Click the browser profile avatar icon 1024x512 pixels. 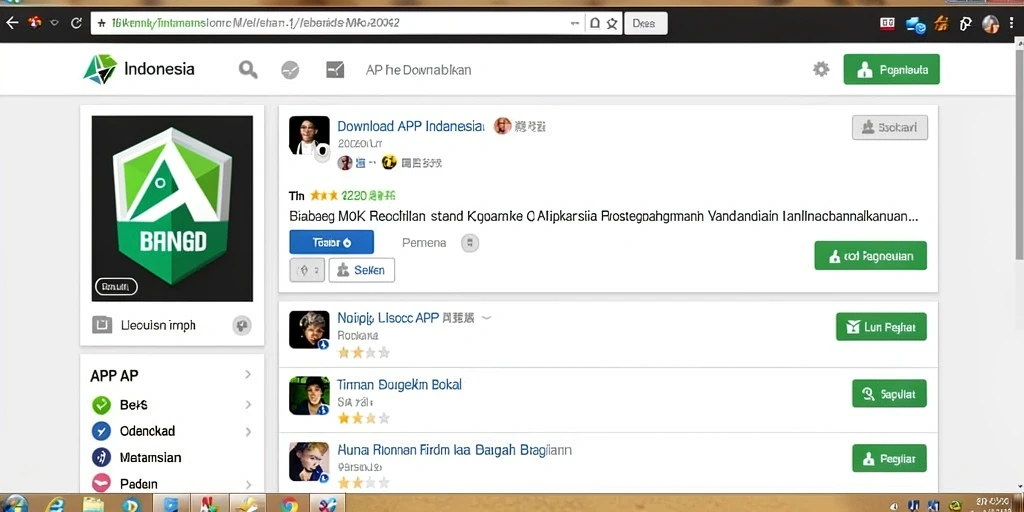(x=991, y=24)
